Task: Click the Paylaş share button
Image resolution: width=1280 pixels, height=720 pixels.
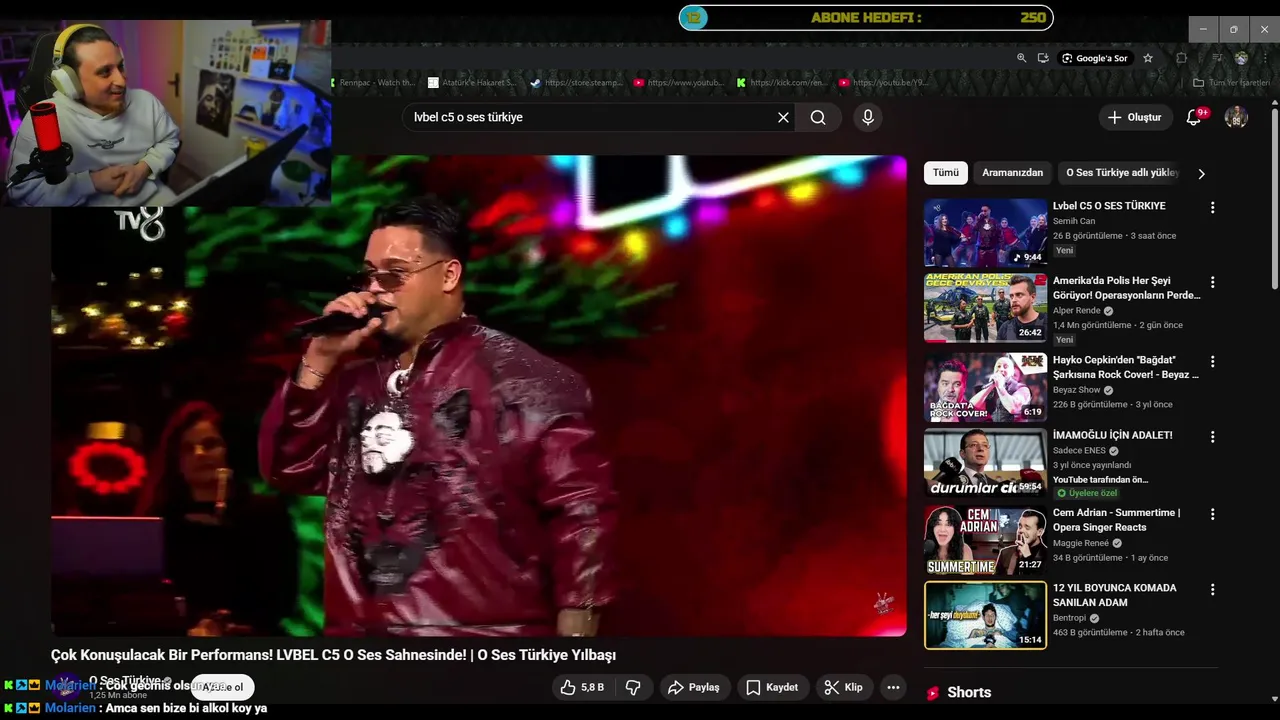Action: (694, 687)
